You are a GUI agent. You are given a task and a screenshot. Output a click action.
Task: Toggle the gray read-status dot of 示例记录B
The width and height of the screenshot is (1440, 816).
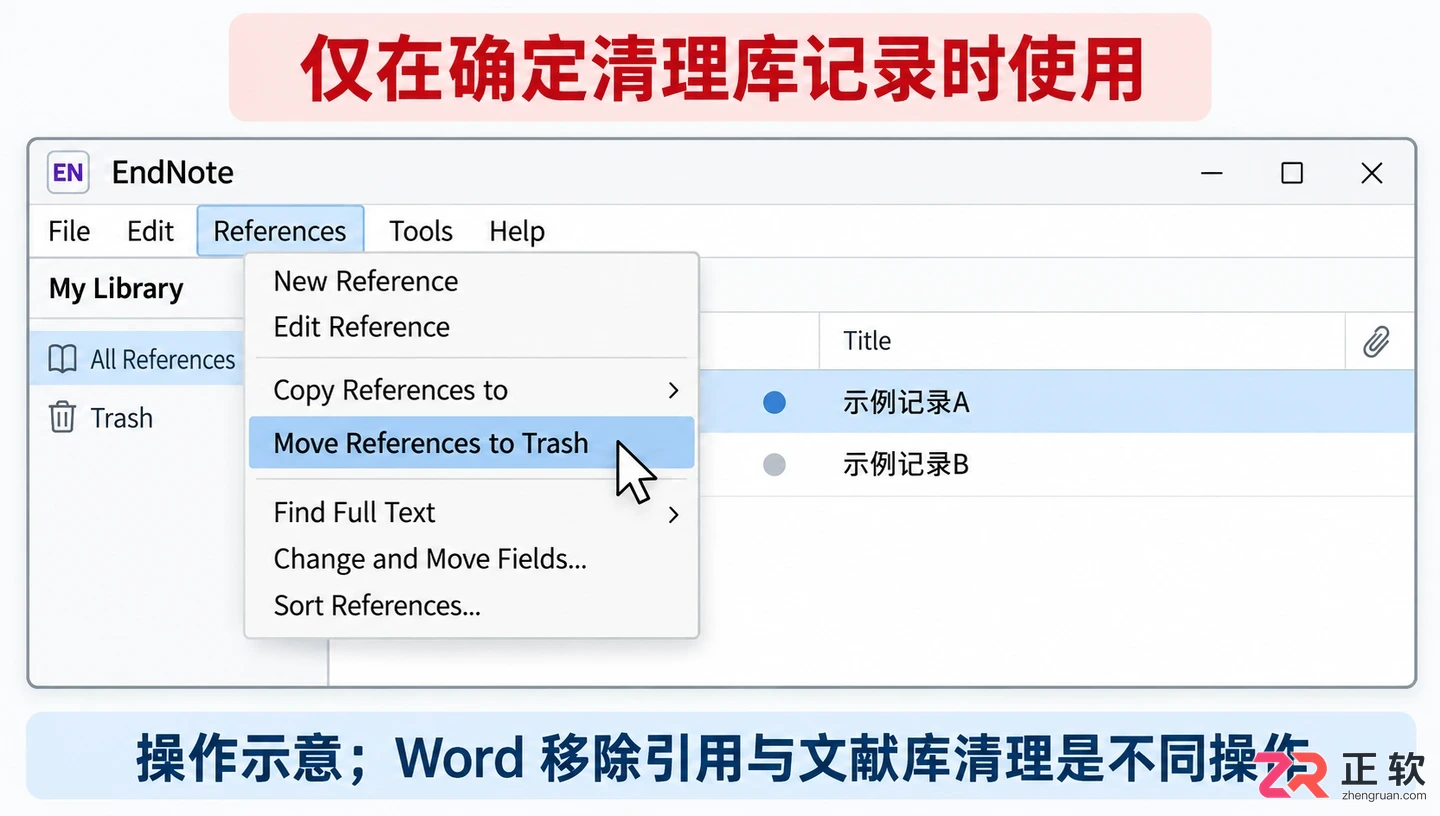click(x=774, y=465)
